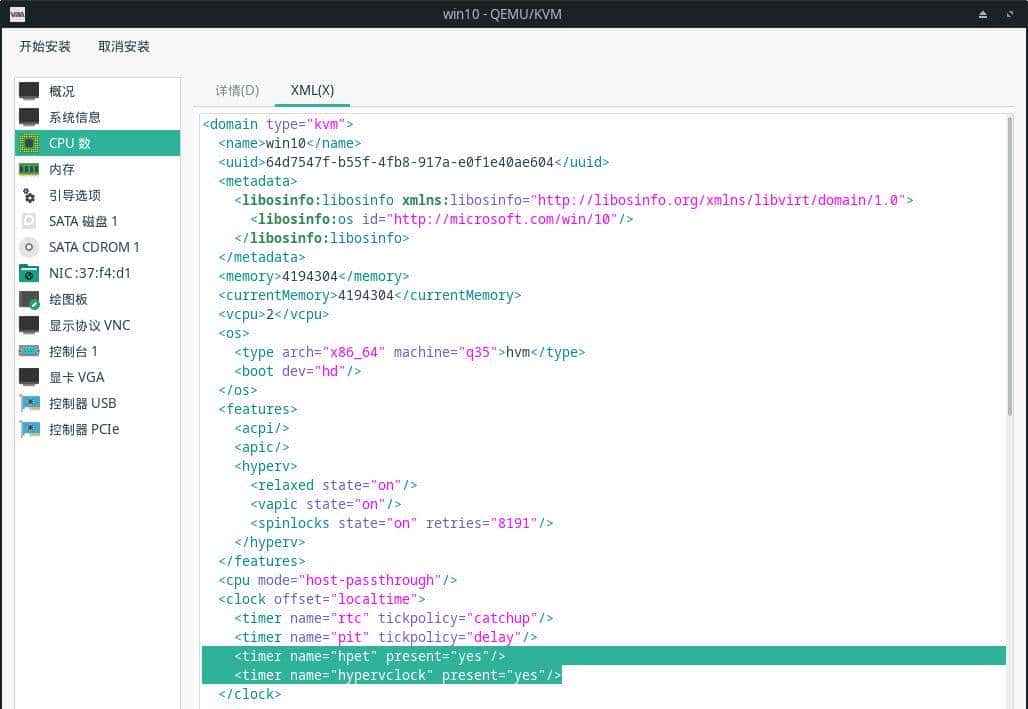Click the 内存 memory module icon
The width and height of the screenshot is (1028, 709).
(x=29, y=169)
